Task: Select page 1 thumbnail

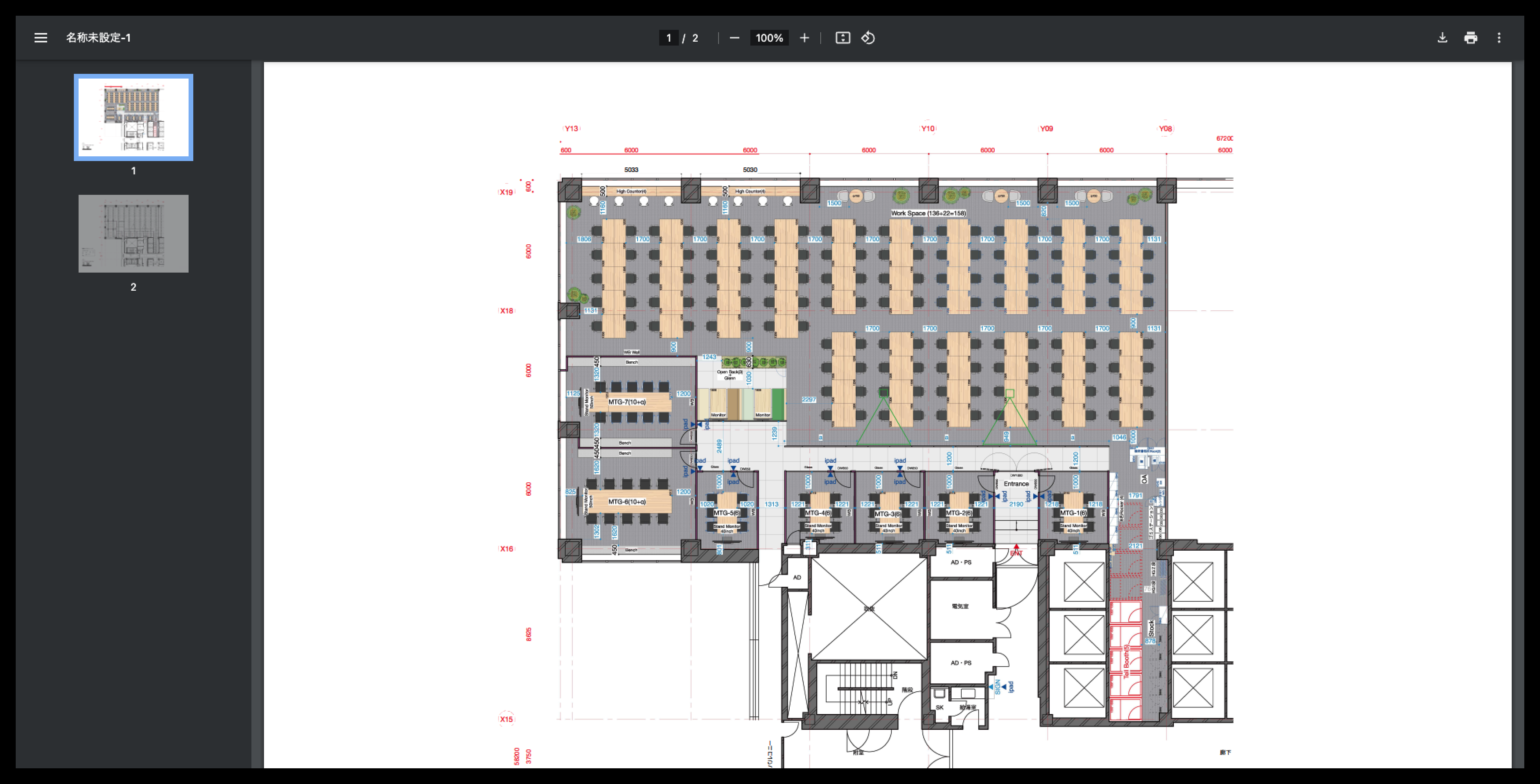Action: tap(133, 117)
